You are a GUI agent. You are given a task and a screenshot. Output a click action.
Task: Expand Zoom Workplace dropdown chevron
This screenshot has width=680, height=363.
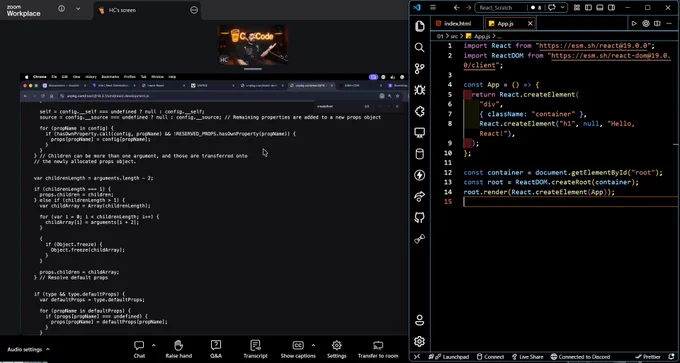tap(78, 9)
